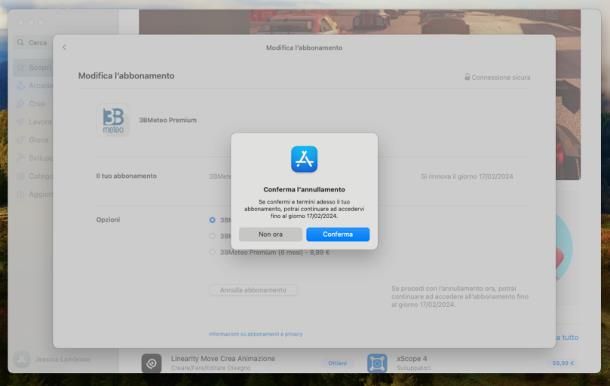The width and height of the screenshot is (610, 386).
Task: Open Linearity Move Crea Animazione title
Action: pyautogui.click(x=223, y=358)
